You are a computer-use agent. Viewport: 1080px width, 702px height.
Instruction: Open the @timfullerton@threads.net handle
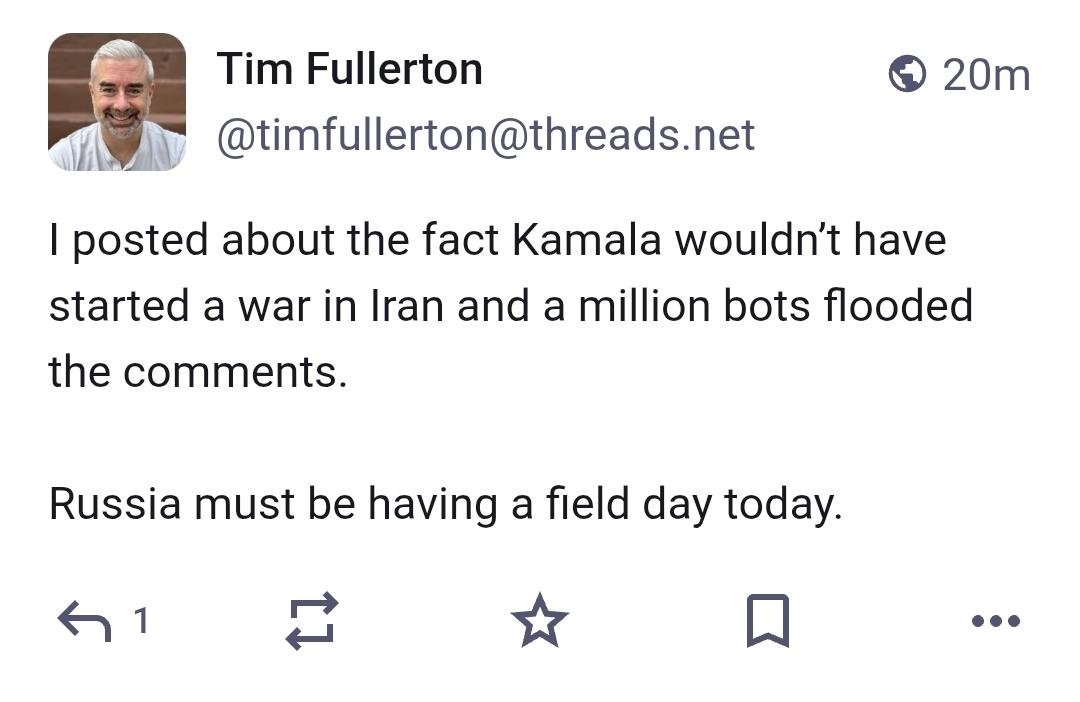point(485,135)
